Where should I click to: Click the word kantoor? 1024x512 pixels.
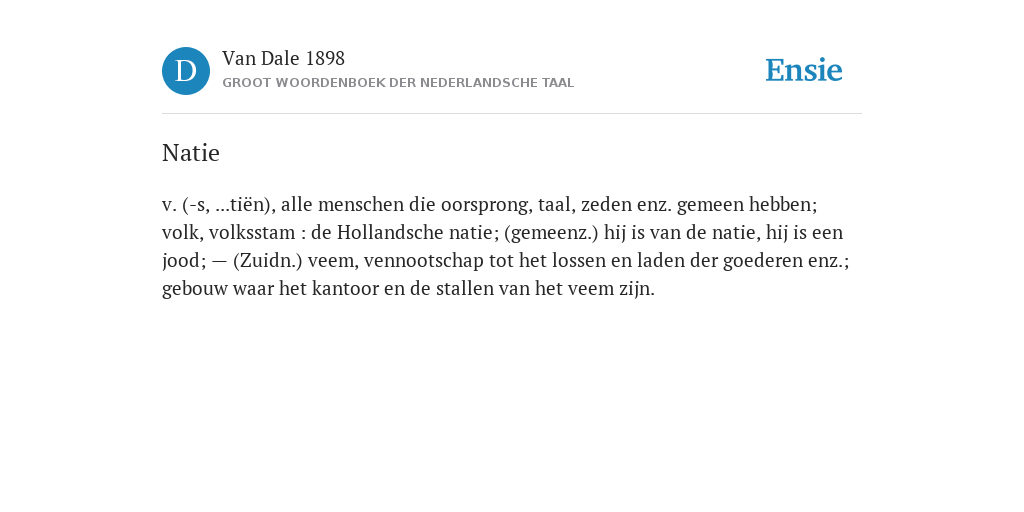pyautogui.click(x=345, y=289)
